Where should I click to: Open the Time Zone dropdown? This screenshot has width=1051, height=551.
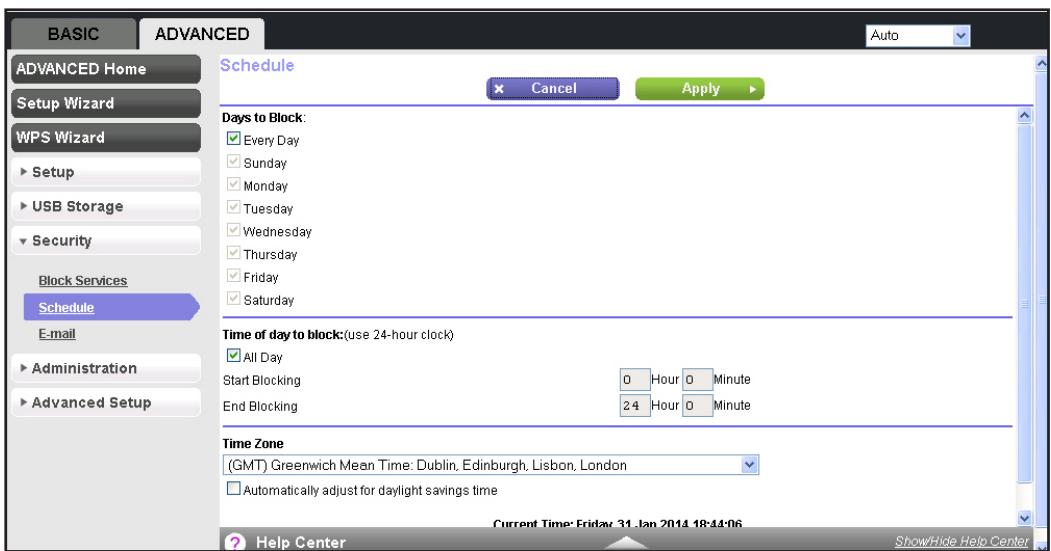(491, 465)
